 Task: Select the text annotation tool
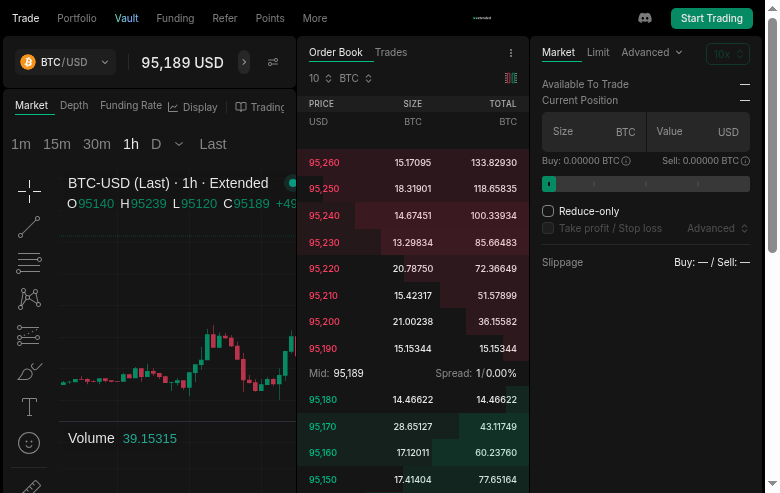(29, 407)
